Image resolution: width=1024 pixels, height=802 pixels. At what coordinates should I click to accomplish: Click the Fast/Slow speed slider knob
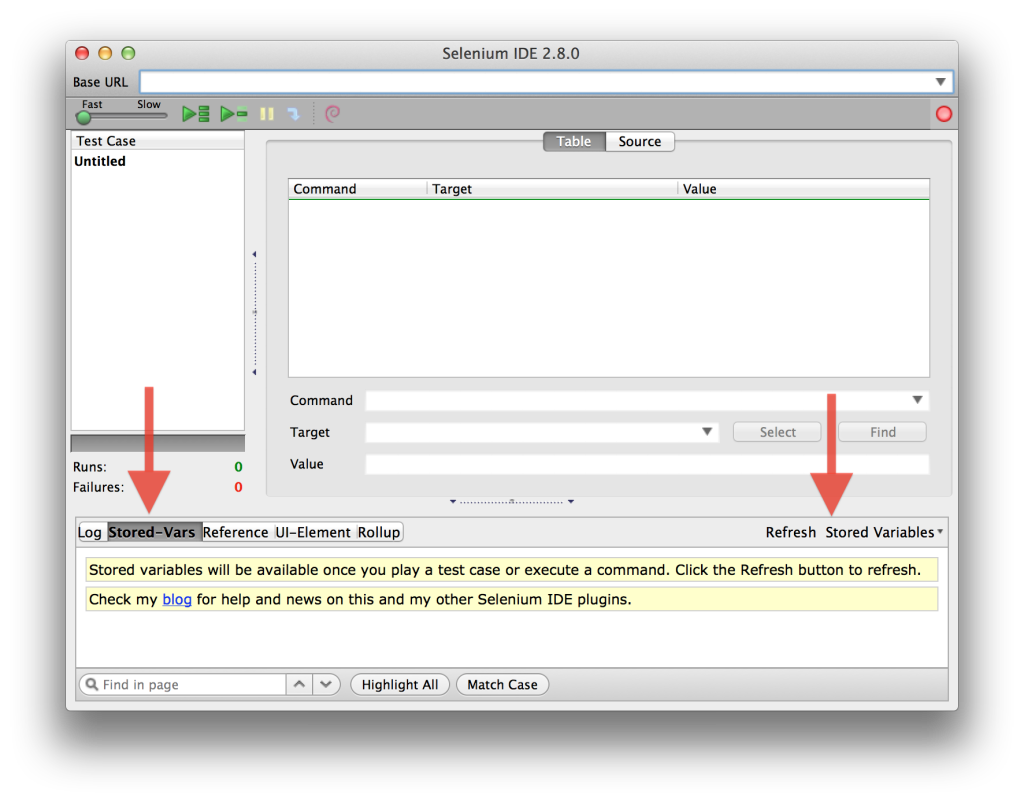(84, 117)
